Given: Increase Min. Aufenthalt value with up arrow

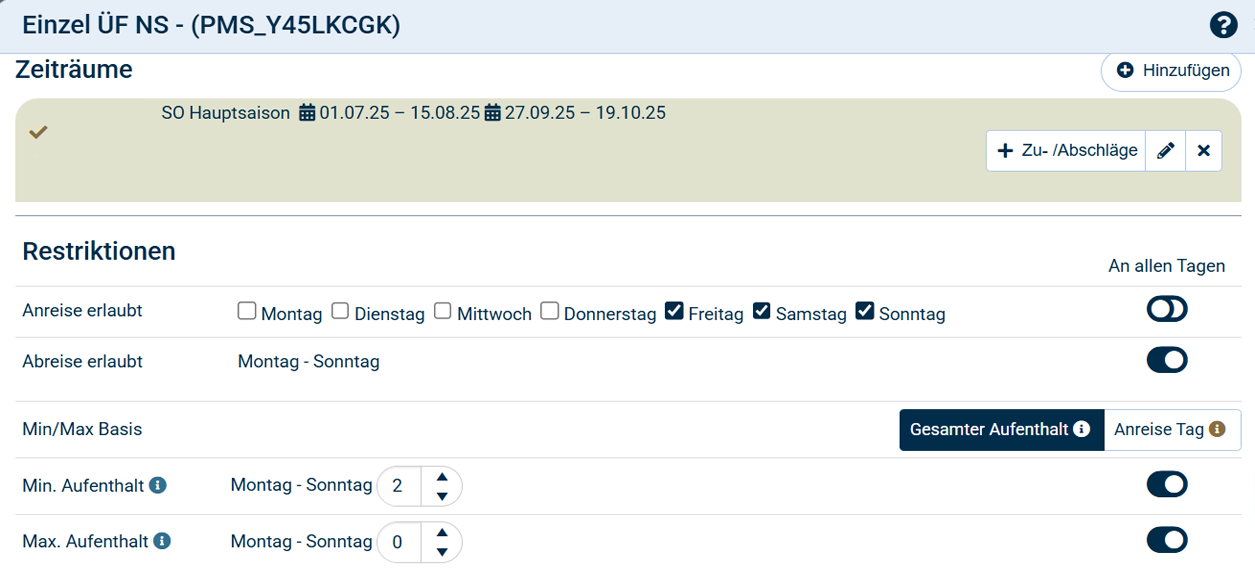Looking at the screenshot, I should (442, 477).
